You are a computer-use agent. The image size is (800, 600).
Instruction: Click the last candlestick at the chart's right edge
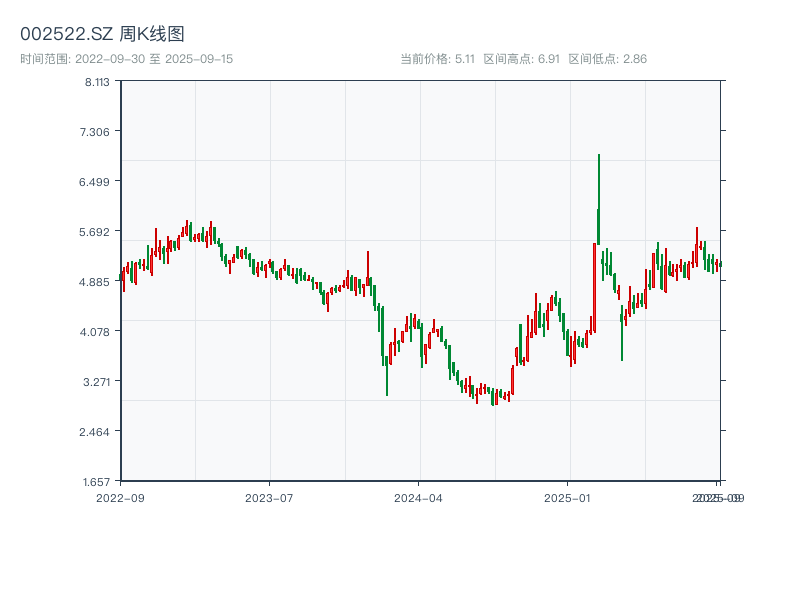point(719,264)
